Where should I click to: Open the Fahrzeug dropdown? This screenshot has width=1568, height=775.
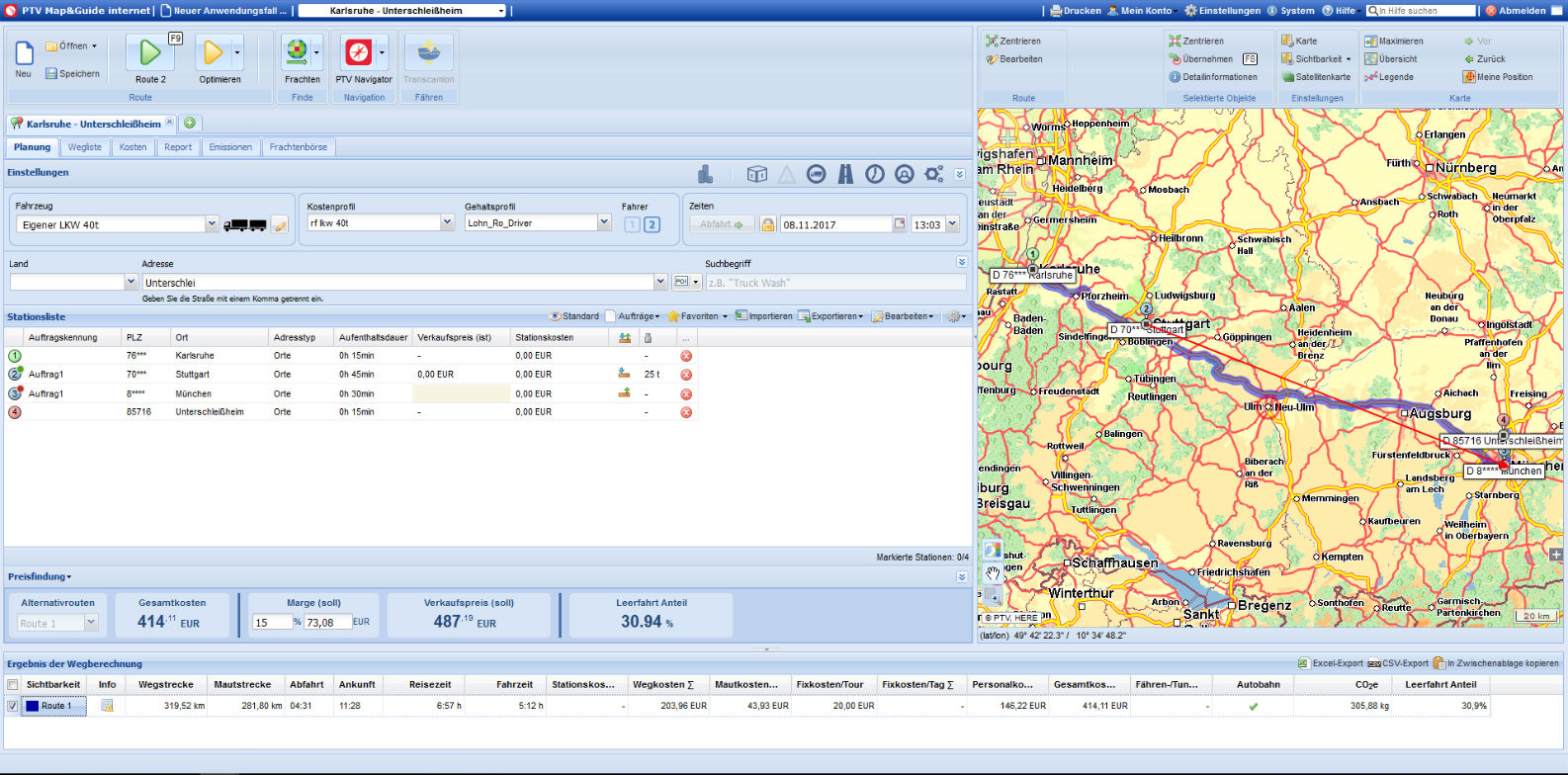click(x=212, y=224)
